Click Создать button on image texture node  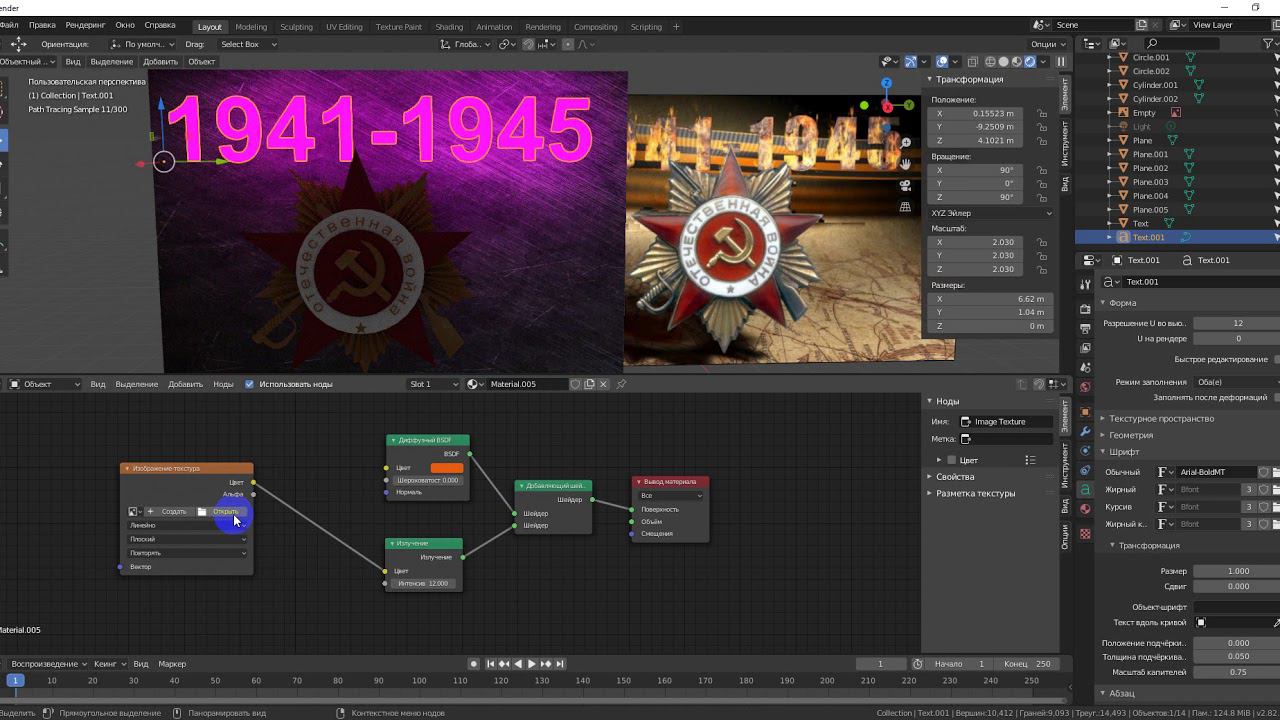coord(168,511)
